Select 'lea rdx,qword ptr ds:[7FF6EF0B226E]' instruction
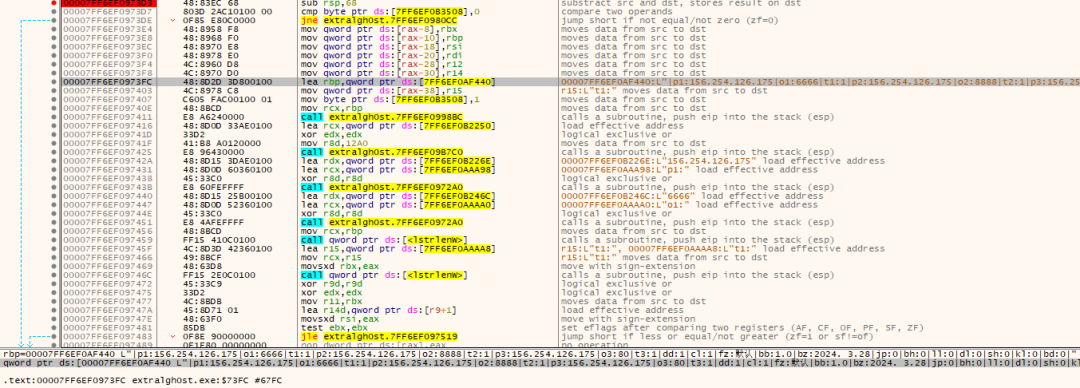Screen dimensions: 1080x388 coord(398,161)
